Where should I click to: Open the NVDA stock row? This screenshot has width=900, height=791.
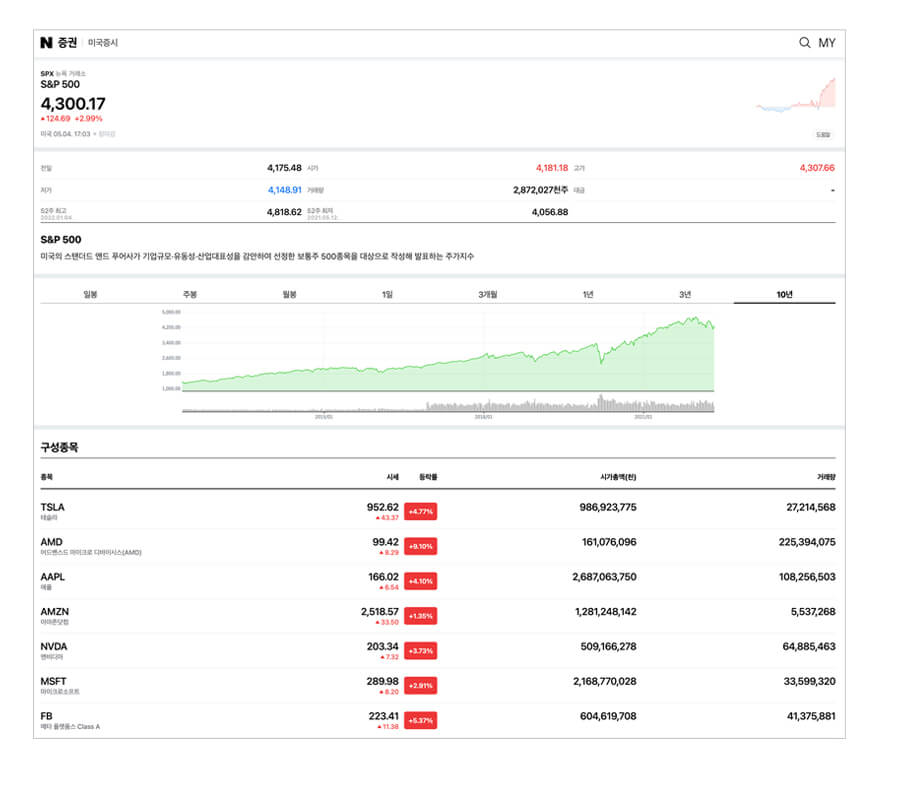click(438, 650)
